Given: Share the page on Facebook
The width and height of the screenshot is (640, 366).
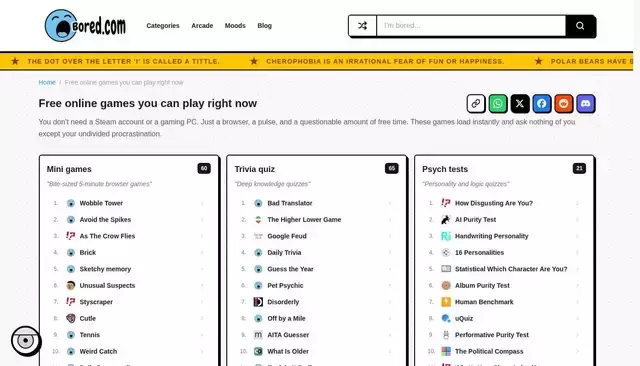Looking at the screenshot, I should pyautogui.click(x=542, y=104).
